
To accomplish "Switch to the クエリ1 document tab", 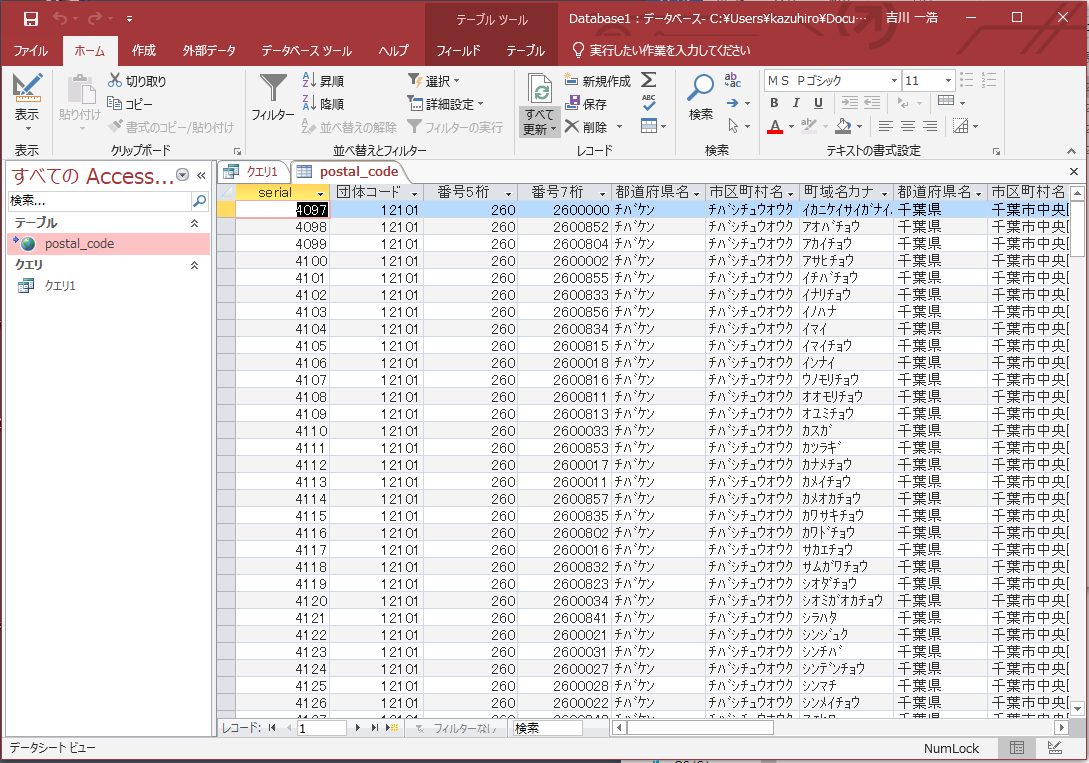I will tap(253, 172).
